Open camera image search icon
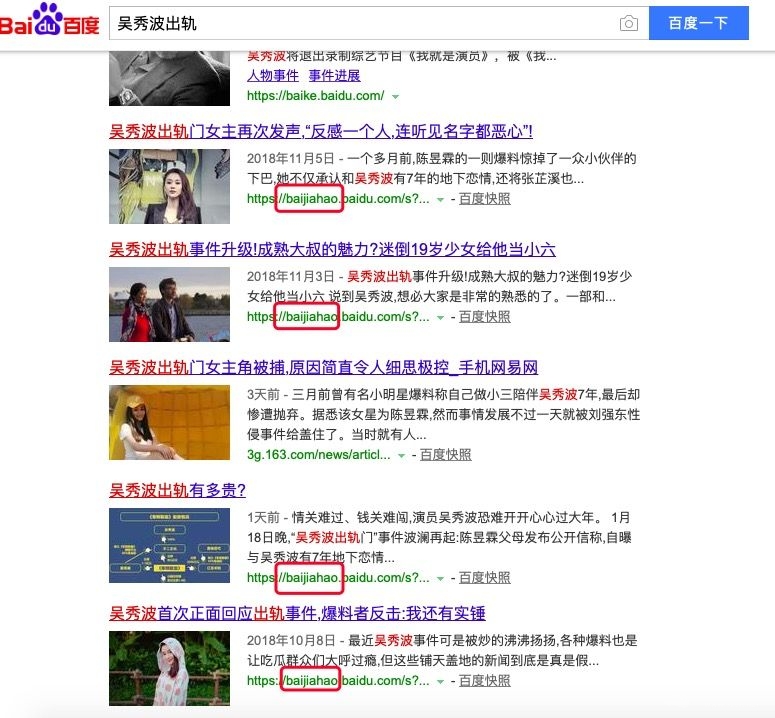775x718 pixels. pos(628,23)
